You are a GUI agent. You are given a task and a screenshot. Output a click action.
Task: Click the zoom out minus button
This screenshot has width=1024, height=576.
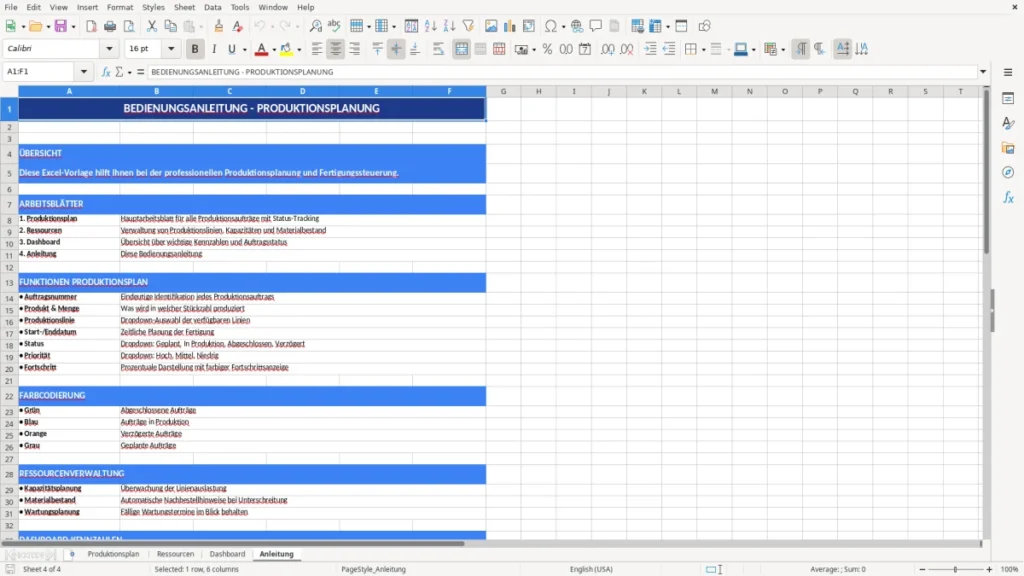[922, 569]
